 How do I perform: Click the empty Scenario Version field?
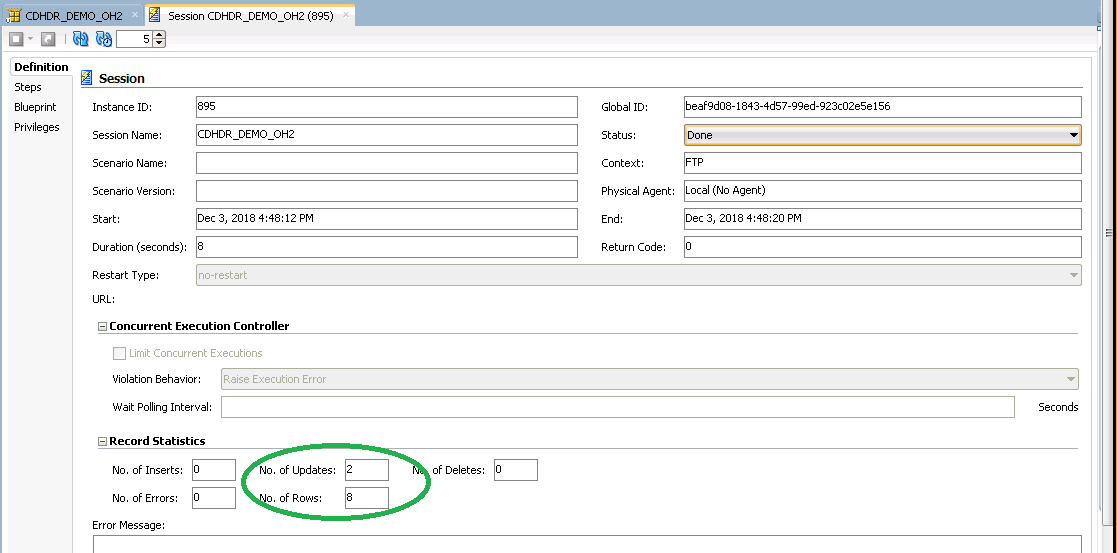click(x=387, y=191)
